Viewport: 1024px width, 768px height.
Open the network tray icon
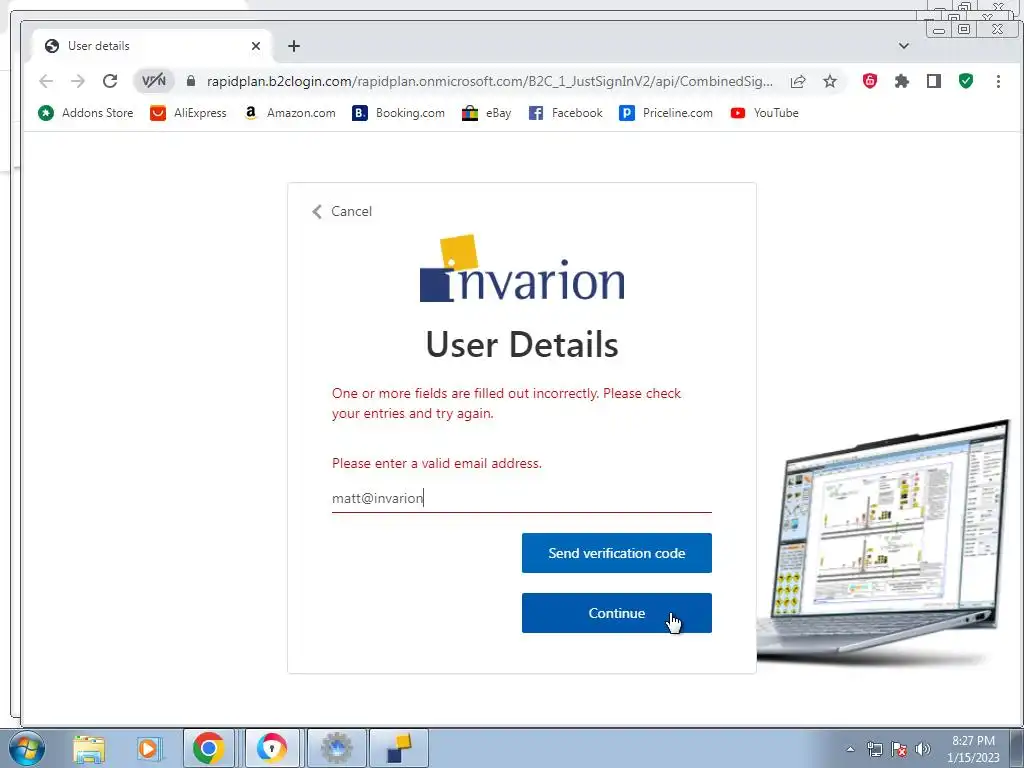pos(874,749)
